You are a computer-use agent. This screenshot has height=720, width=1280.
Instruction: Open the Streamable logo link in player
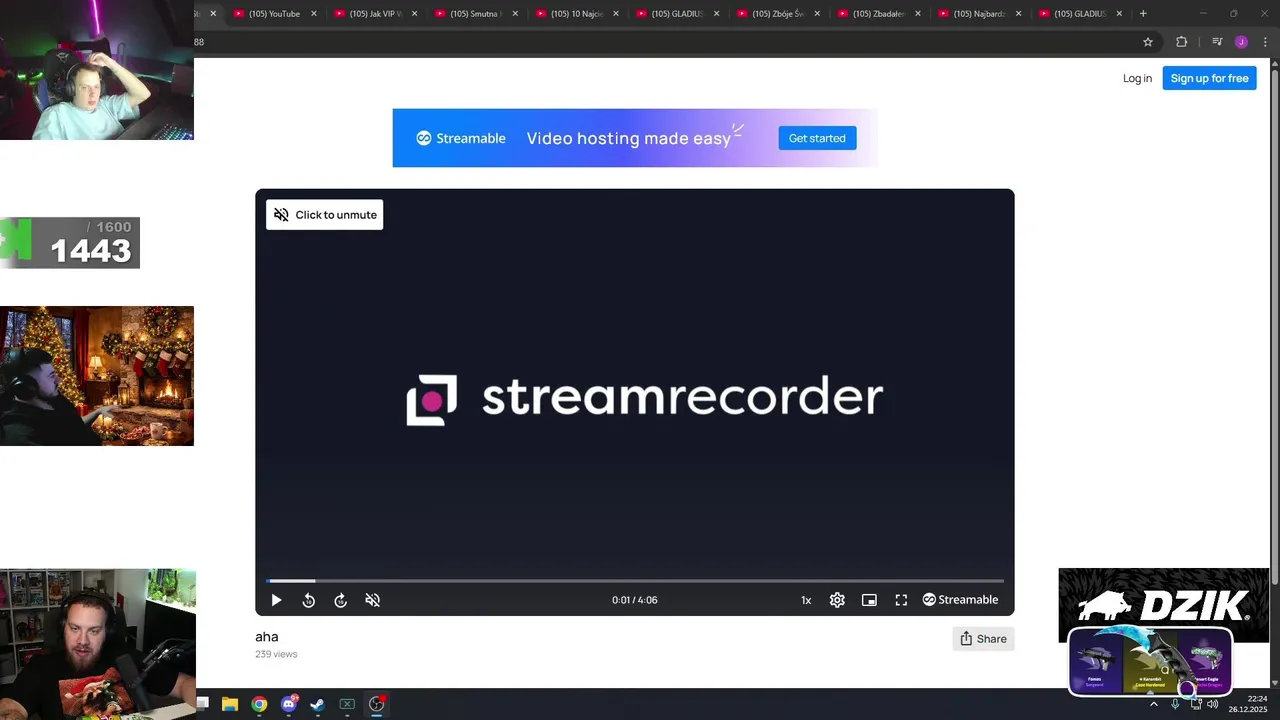coord(960,600)
